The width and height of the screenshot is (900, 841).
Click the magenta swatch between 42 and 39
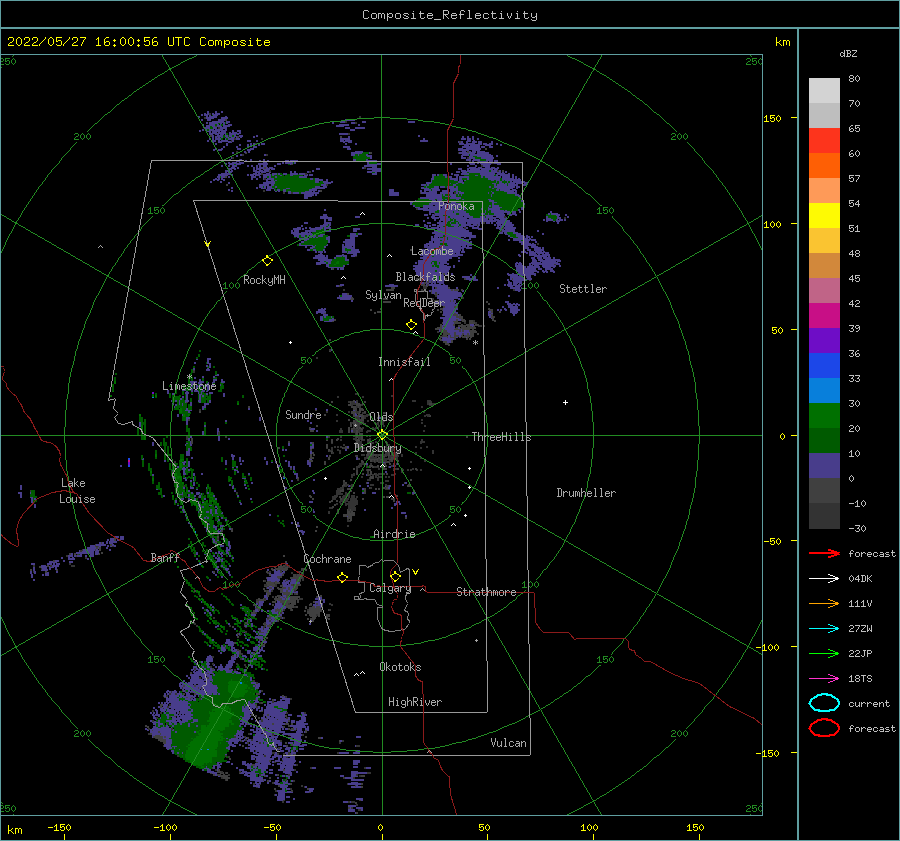[x=824, y=315]
